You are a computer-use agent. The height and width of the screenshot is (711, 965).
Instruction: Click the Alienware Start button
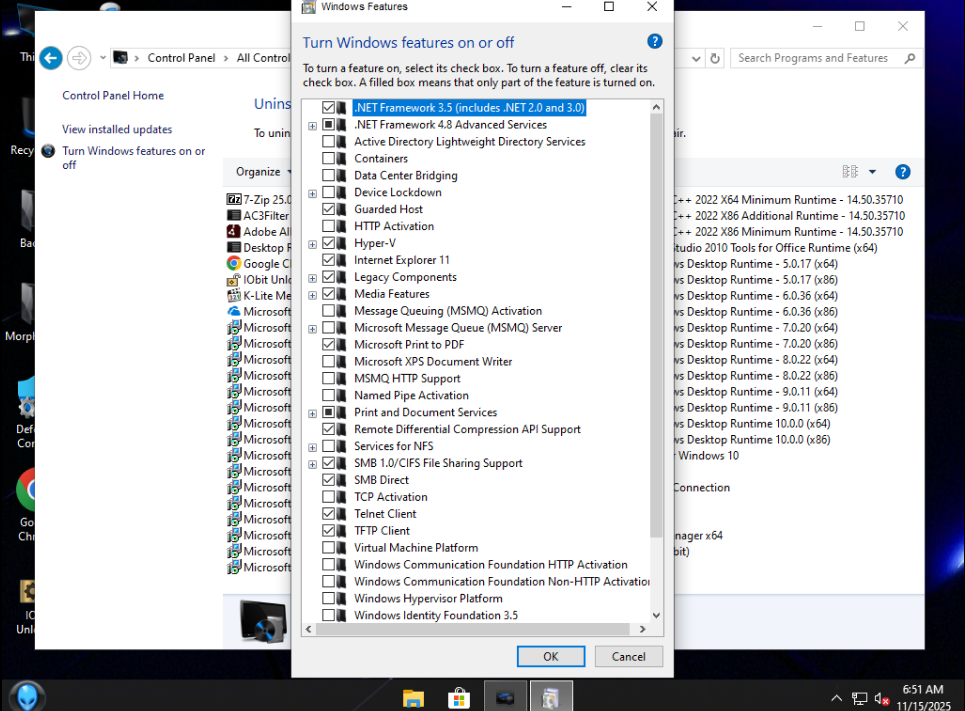[24, 696]
